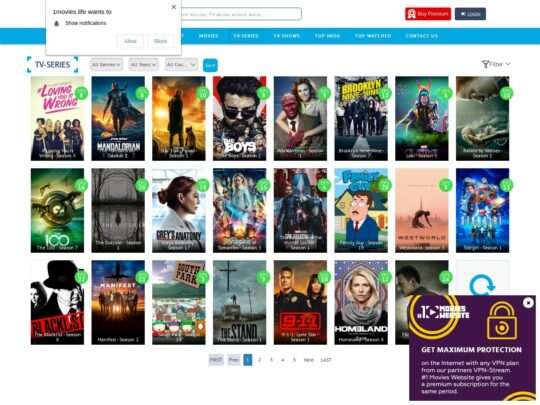This screenshot has width=540, height=405.
Task: Open Manifest Season 2 poster
Action: [x=118, y=302]
